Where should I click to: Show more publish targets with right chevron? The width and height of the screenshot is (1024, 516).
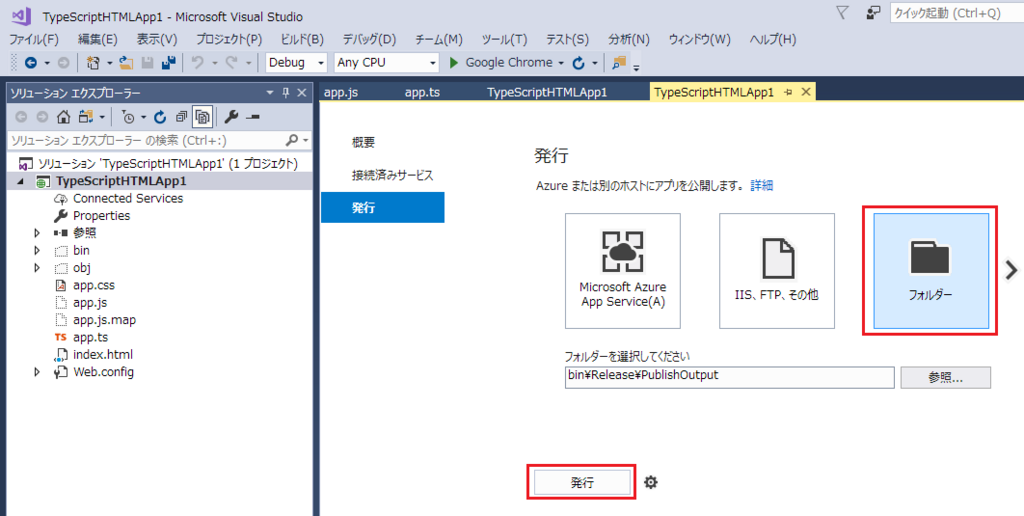tap(1011, 270)
